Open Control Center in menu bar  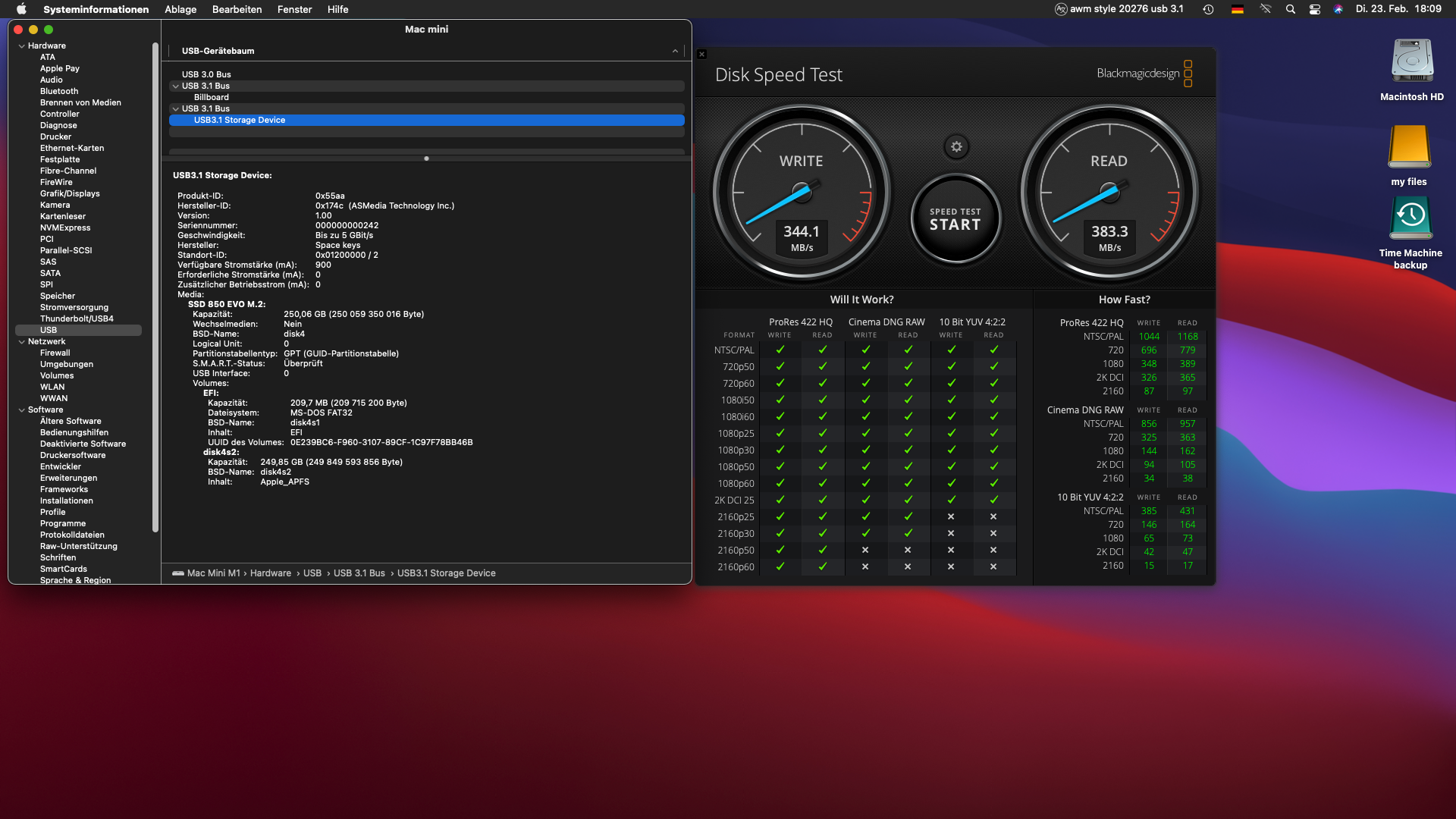coord(1314,9)
